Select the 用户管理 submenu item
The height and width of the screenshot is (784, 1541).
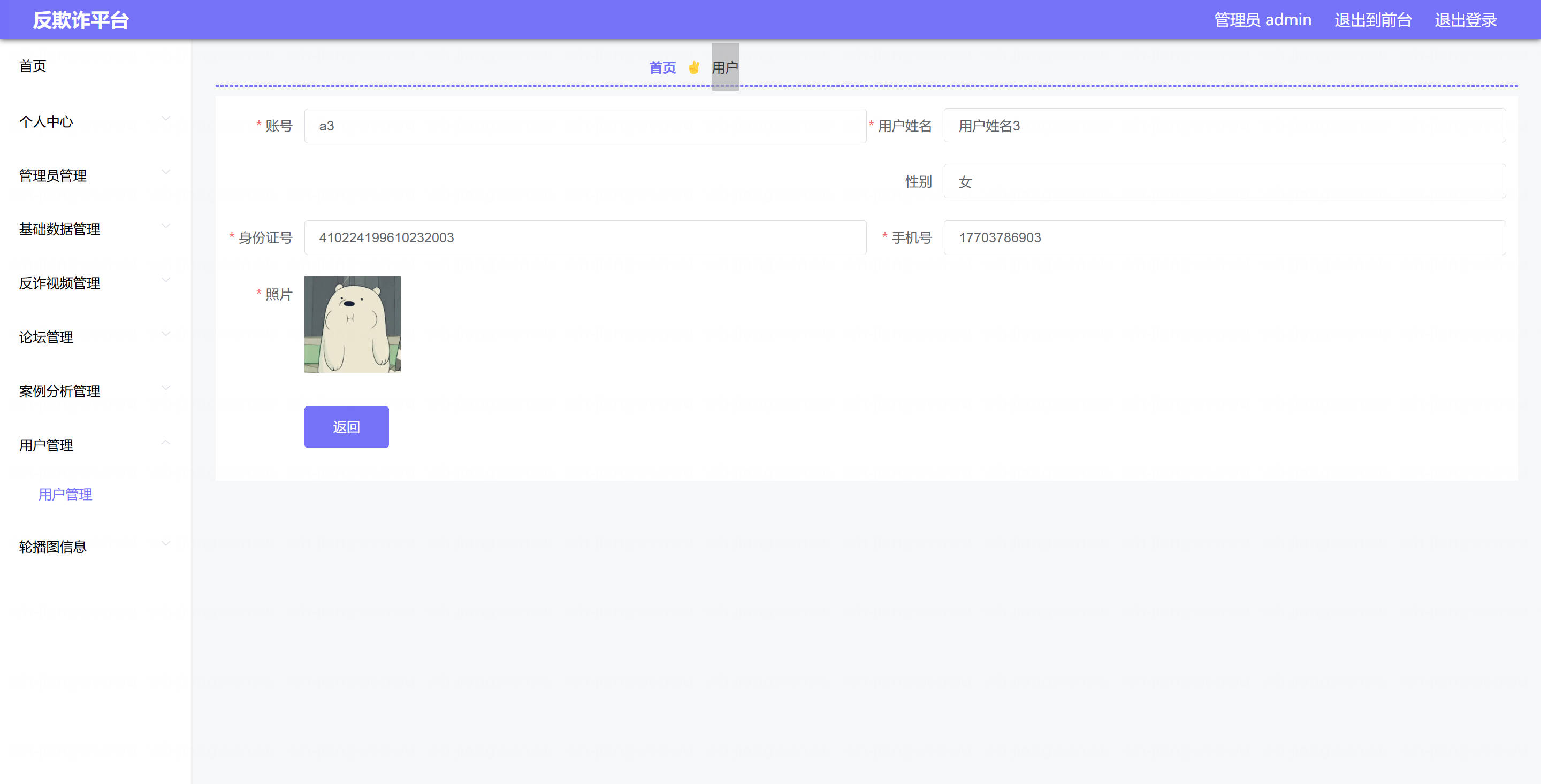65,495
